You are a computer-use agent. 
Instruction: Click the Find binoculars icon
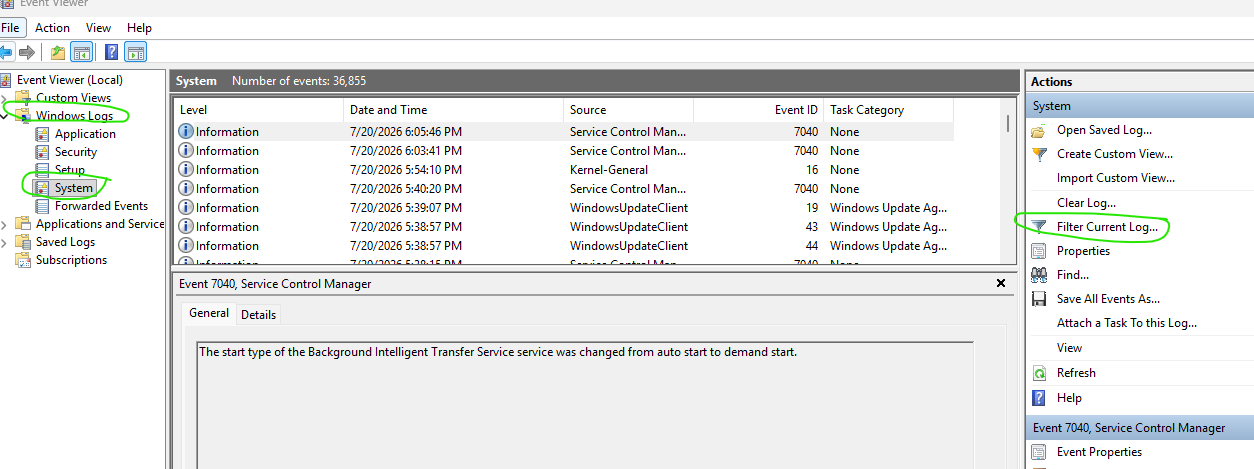[1039, 275]
